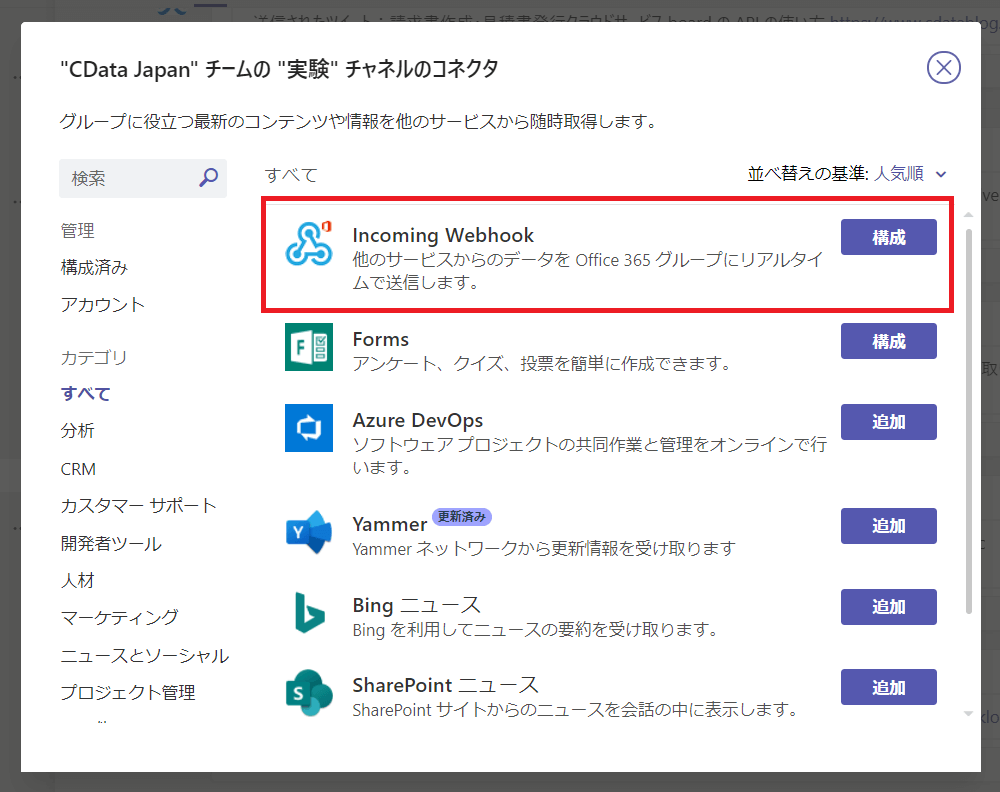1000x792 pixels.
Task: Add the SharePoint ニュース connector
Action: (x=888, y=687)
